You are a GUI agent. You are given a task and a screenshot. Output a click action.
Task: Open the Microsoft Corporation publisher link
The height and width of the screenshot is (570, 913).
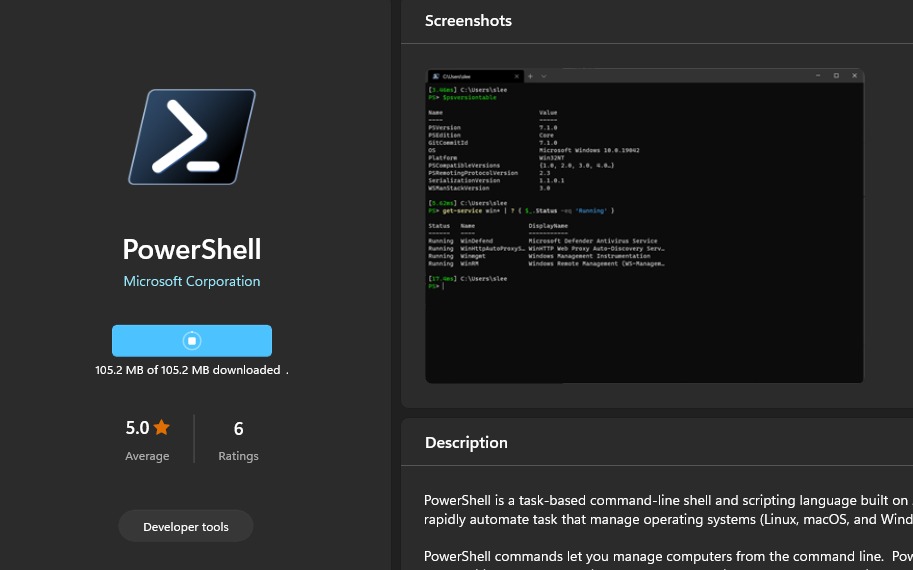192,281
